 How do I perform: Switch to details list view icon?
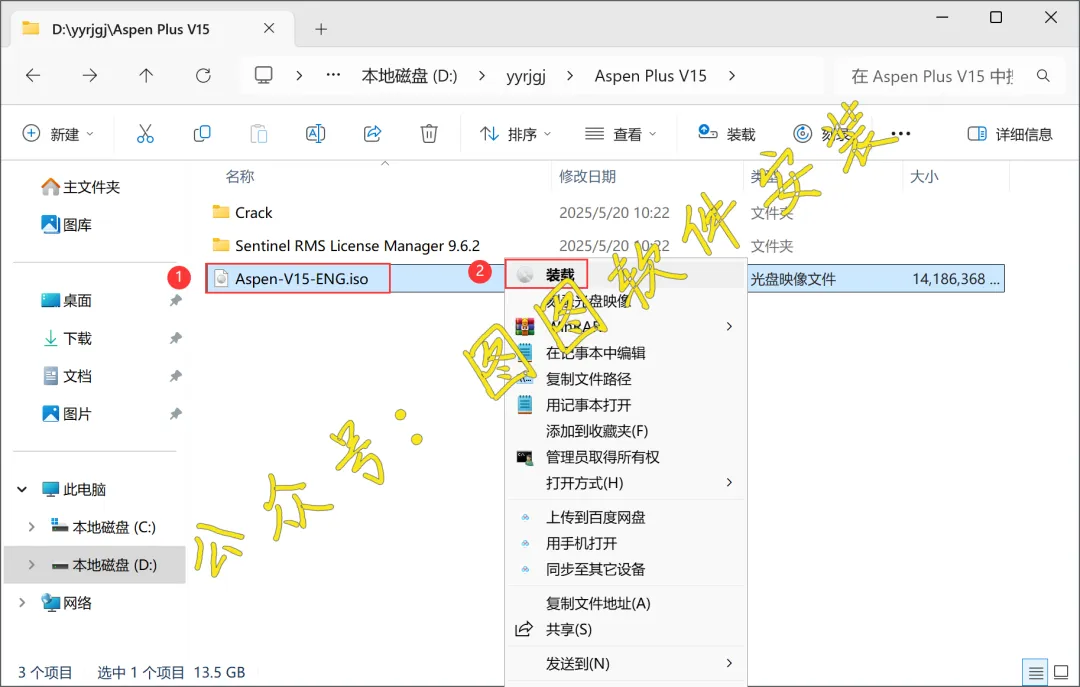click(x=1035, y=672)
